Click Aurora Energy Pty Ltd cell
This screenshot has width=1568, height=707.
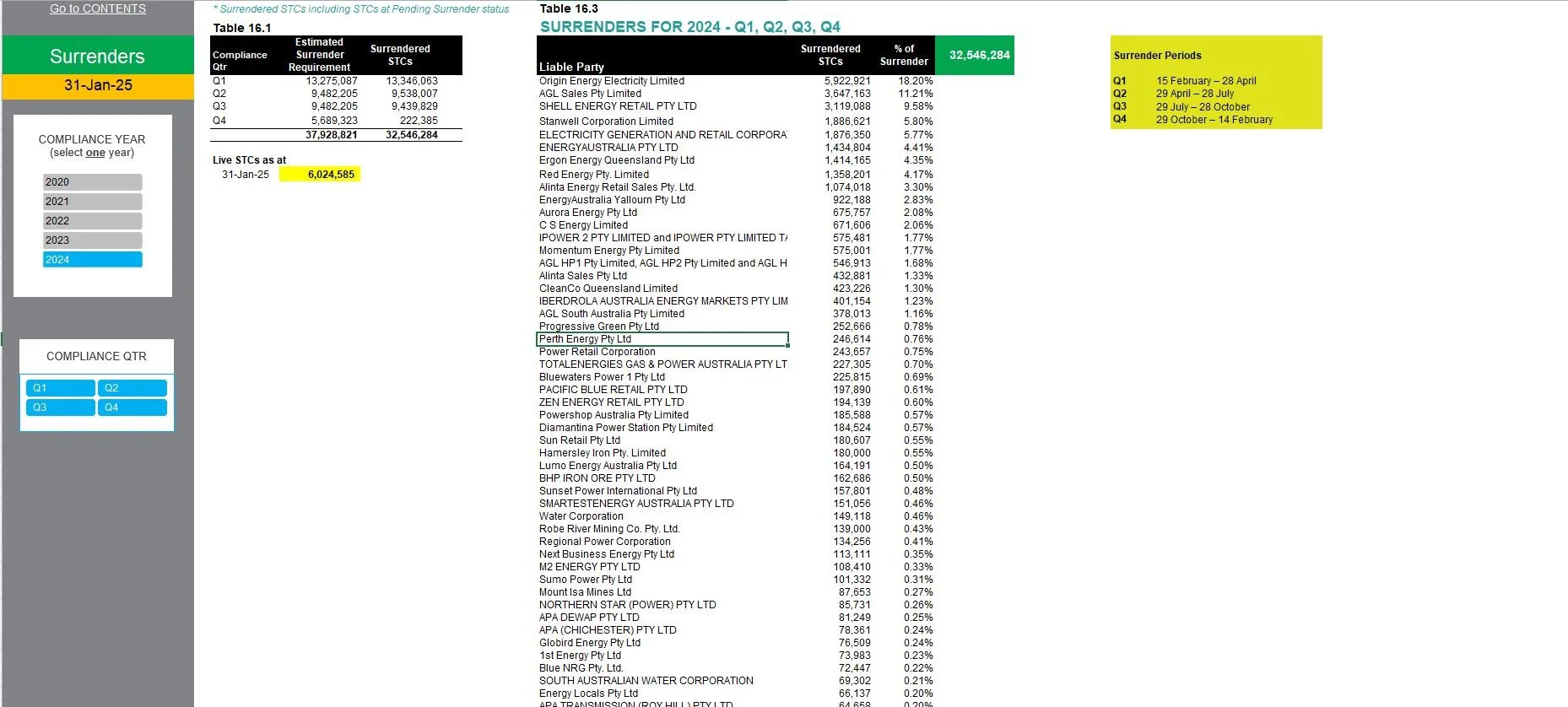[588, 213]
